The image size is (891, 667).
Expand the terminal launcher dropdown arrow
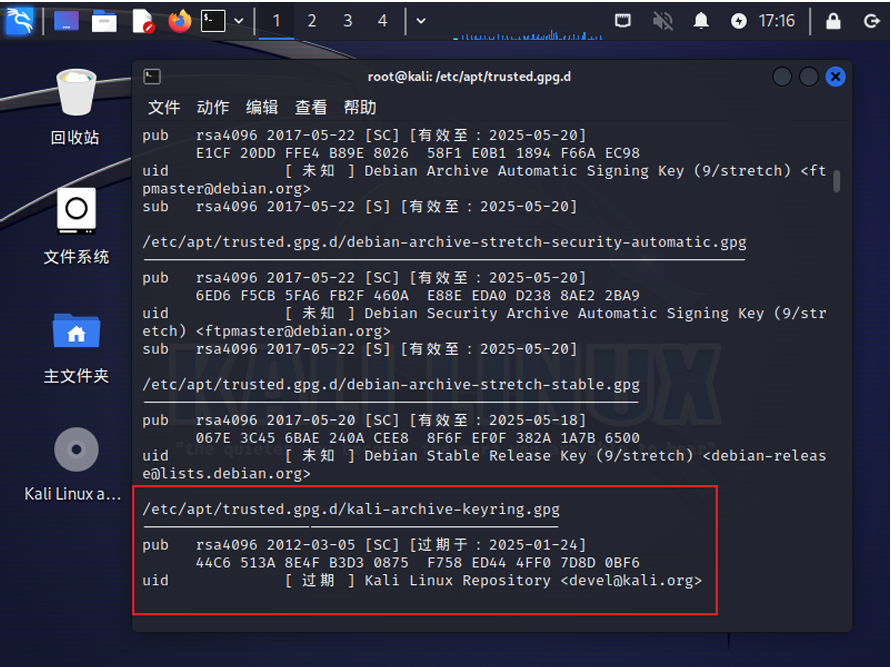[239, 21]
